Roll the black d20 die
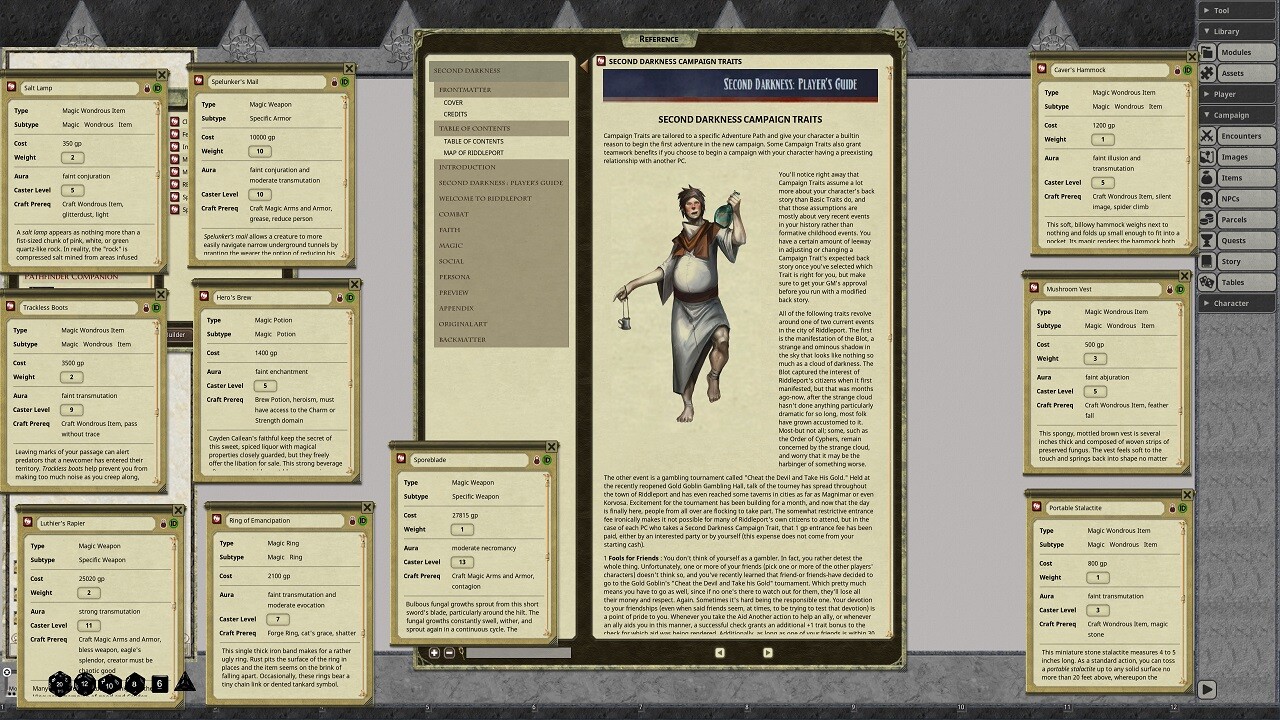1280x720 pixels. (x=58, y=684)
